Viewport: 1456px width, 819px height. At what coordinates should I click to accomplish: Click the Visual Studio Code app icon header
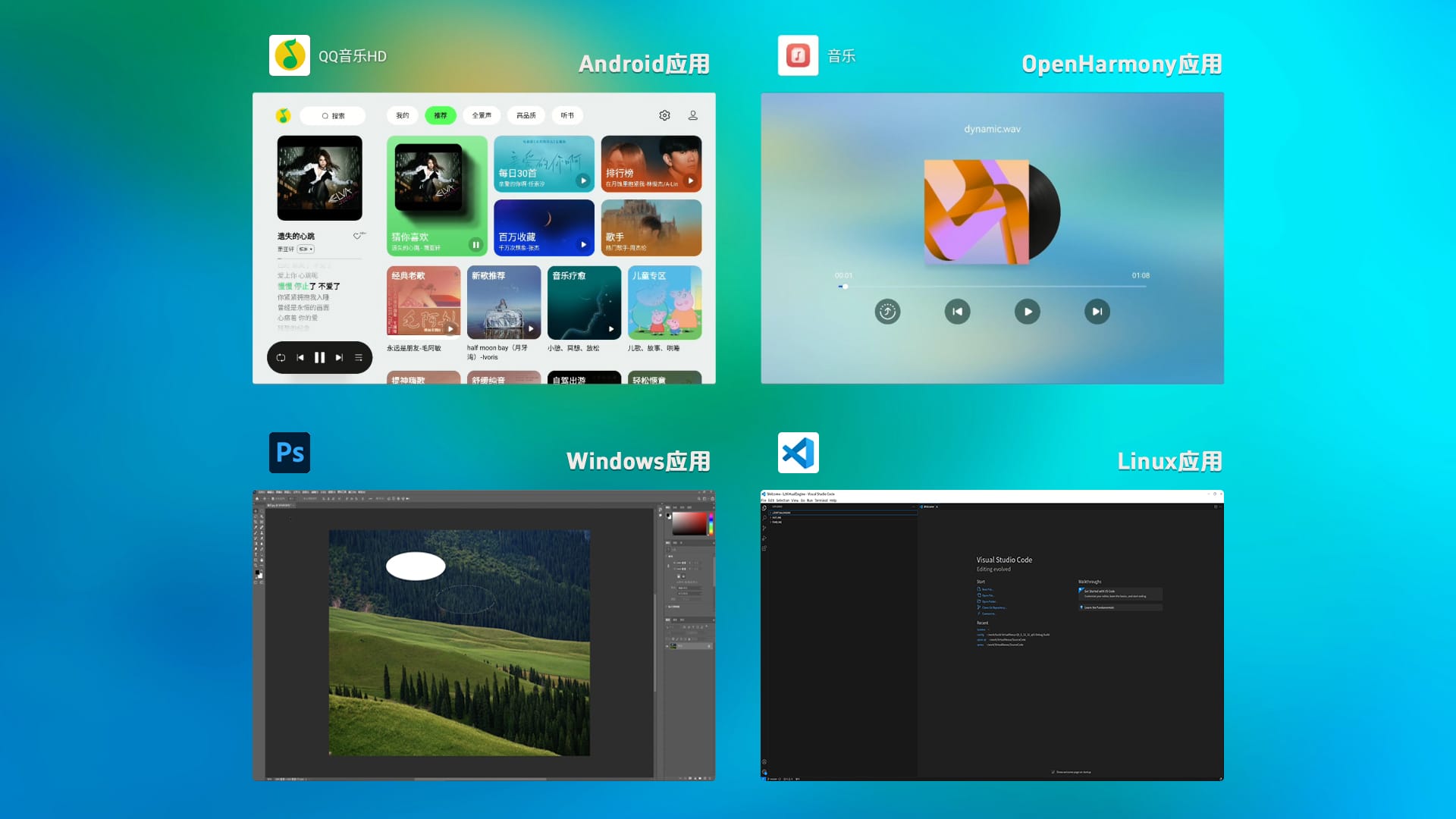[x=798, y=453]
